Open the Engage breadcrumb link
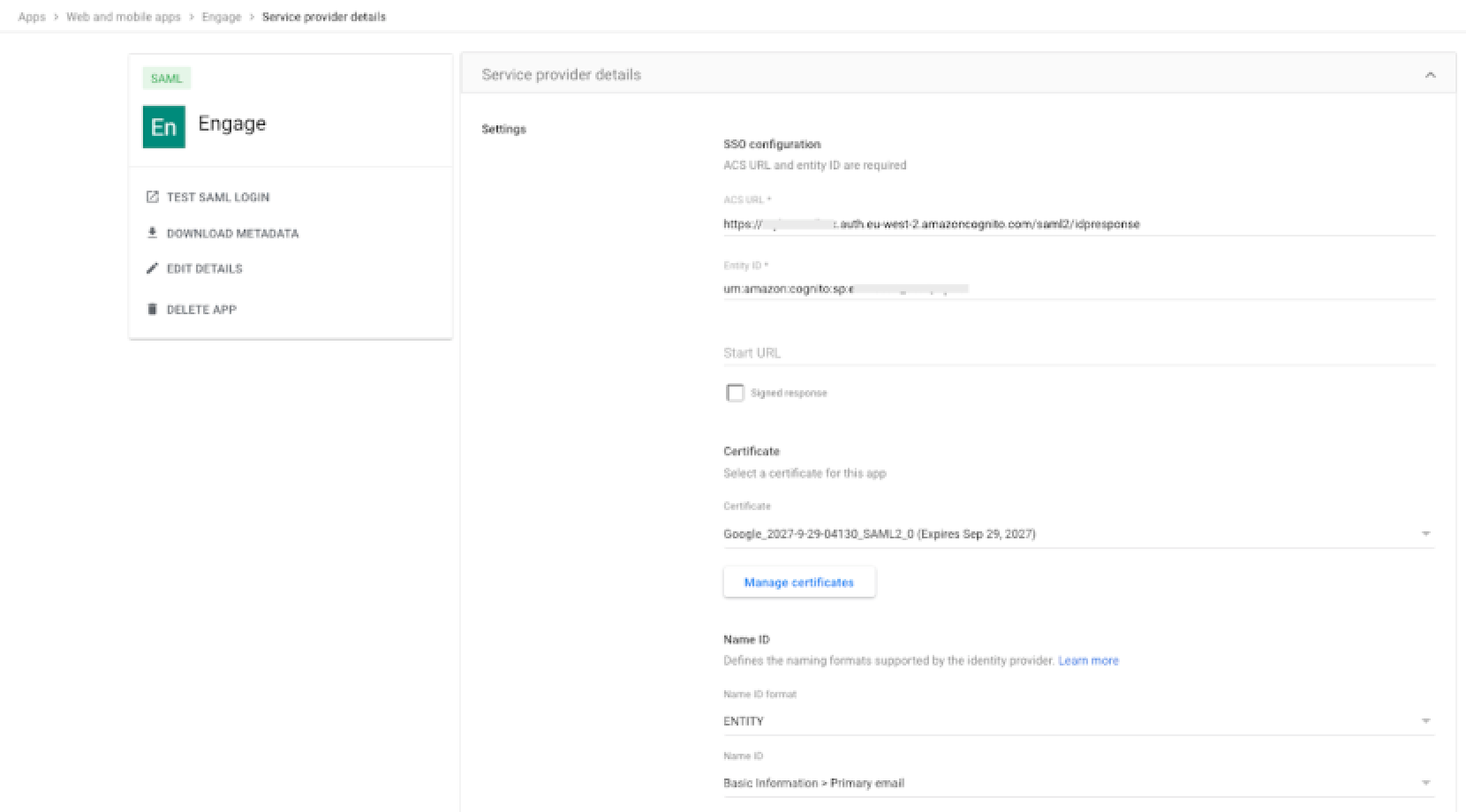This screenshot has width=1466, height=812. [x=221, y=17]
